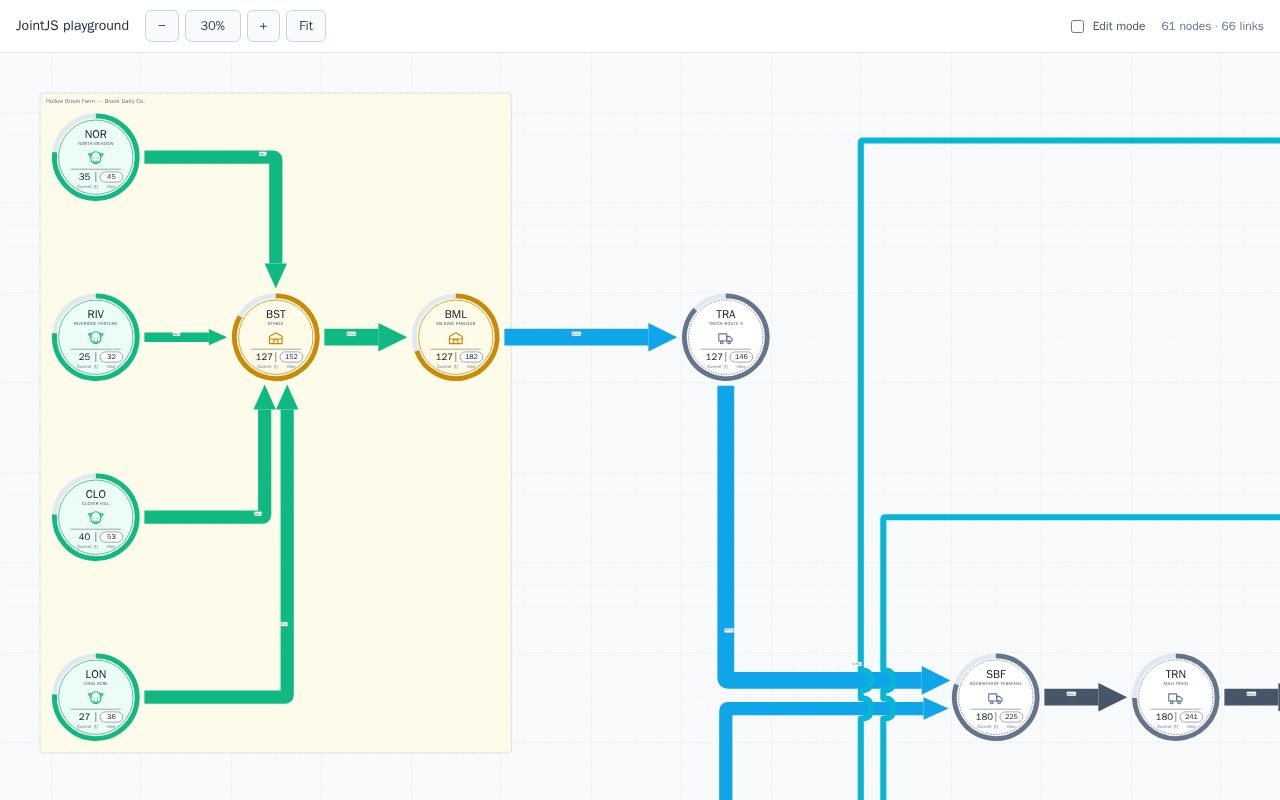Image resolution: width=1280 pixels, height=800 pixels.
Task: Select the SBF node title
Action: pos(996,674)
